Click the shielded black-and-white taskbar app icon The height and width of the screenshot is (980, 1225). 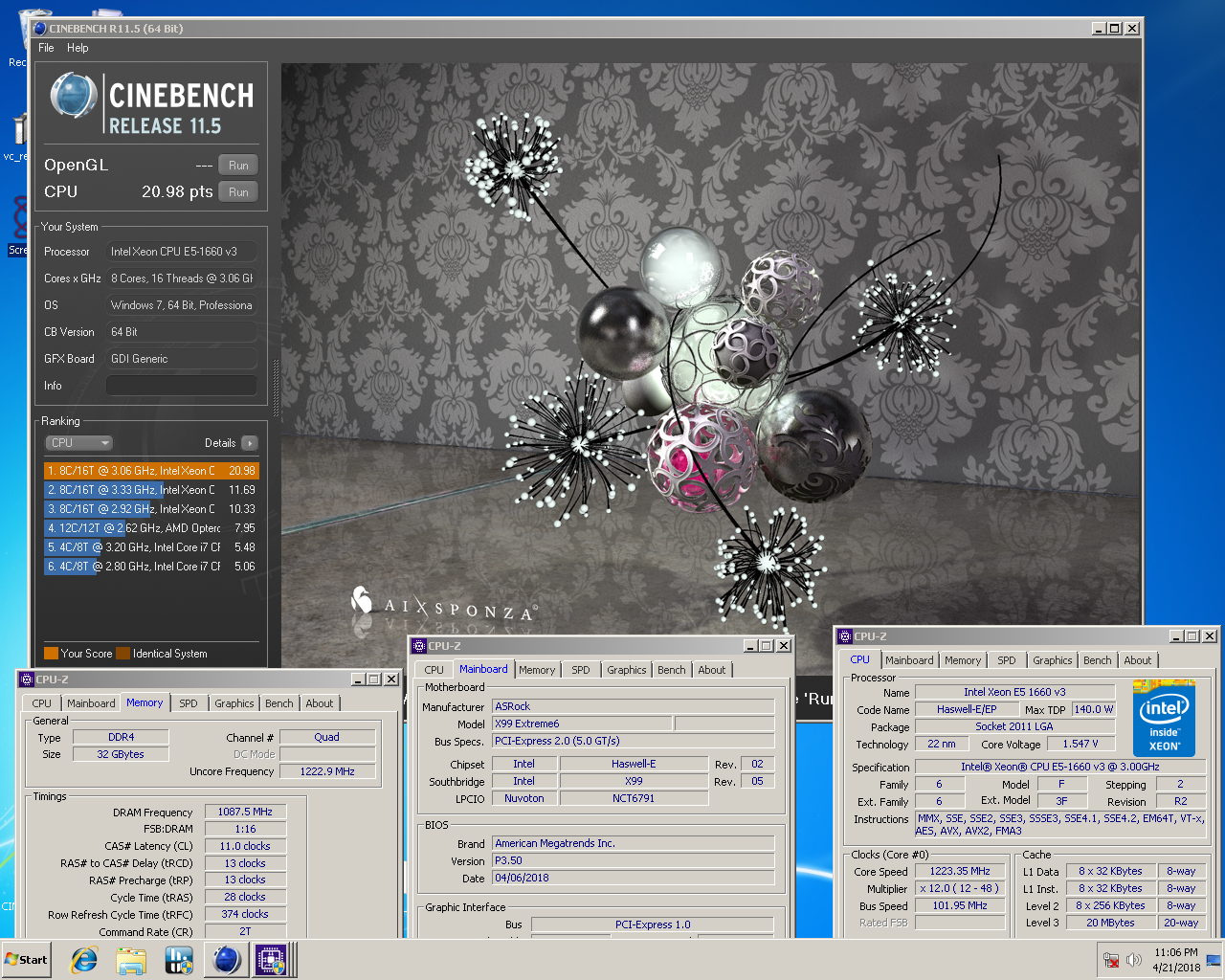click(x=179, y=960)
